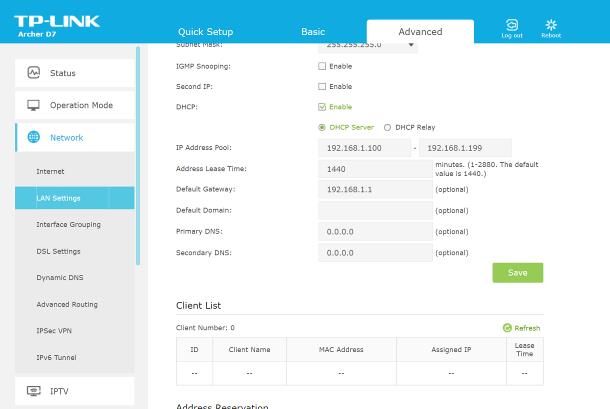Click the ID column header
This screenshot has height=409, width=610.
click(x=194, y=349)
